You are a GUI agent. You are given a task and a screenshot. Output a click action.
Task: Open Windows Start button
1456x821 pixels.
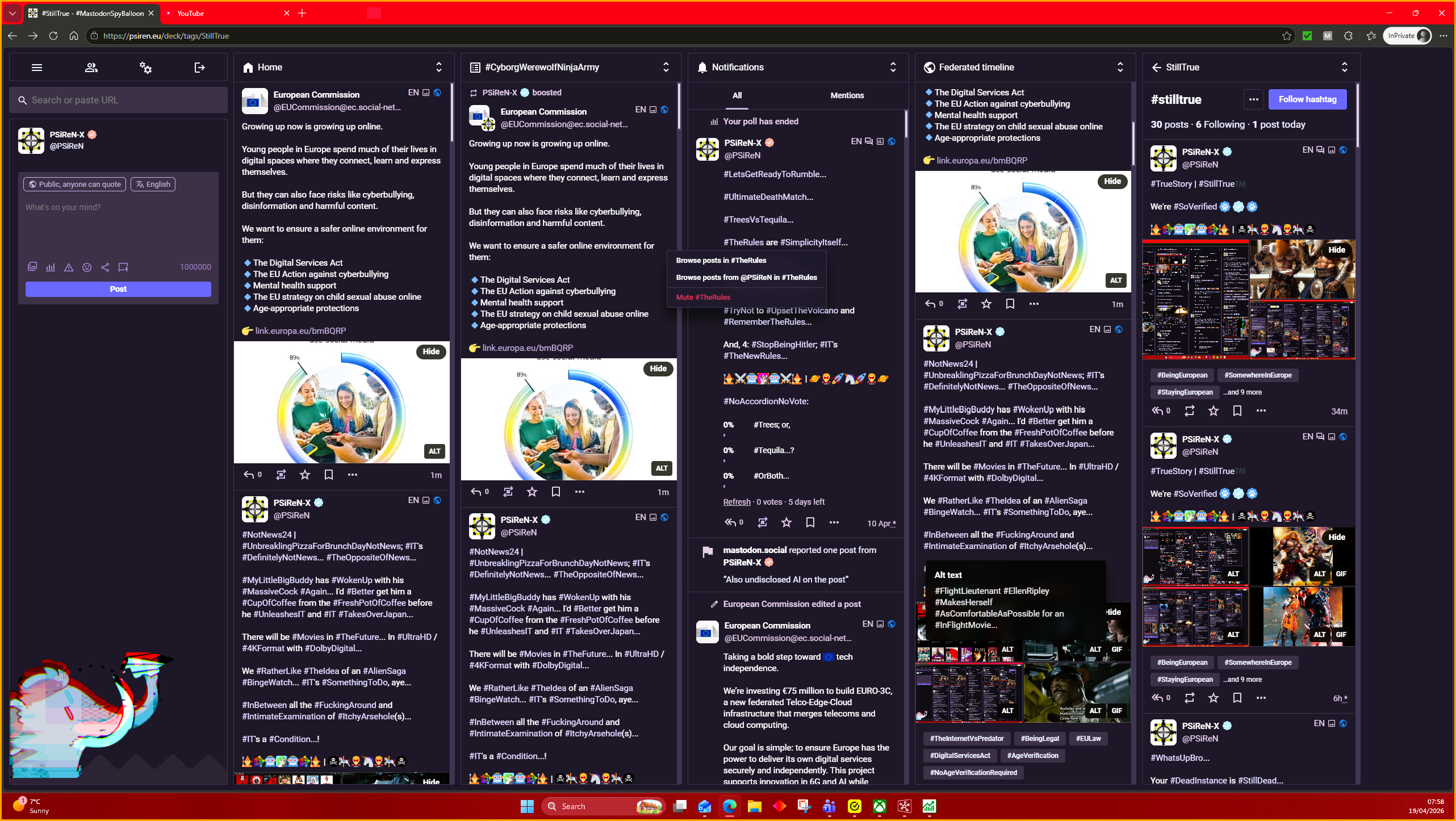(x=527, y=806)
